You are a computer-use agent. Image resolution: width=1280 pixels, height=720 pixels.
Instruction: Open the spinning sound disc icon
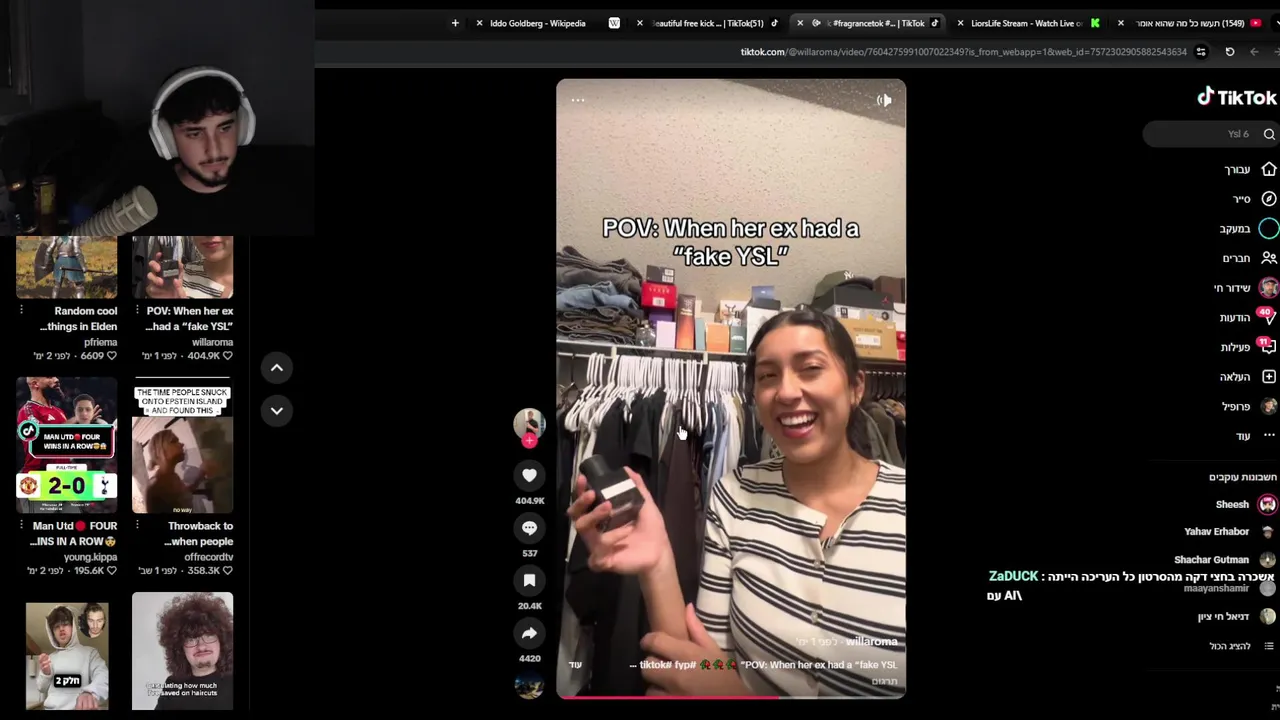click(x=529, y=686)
